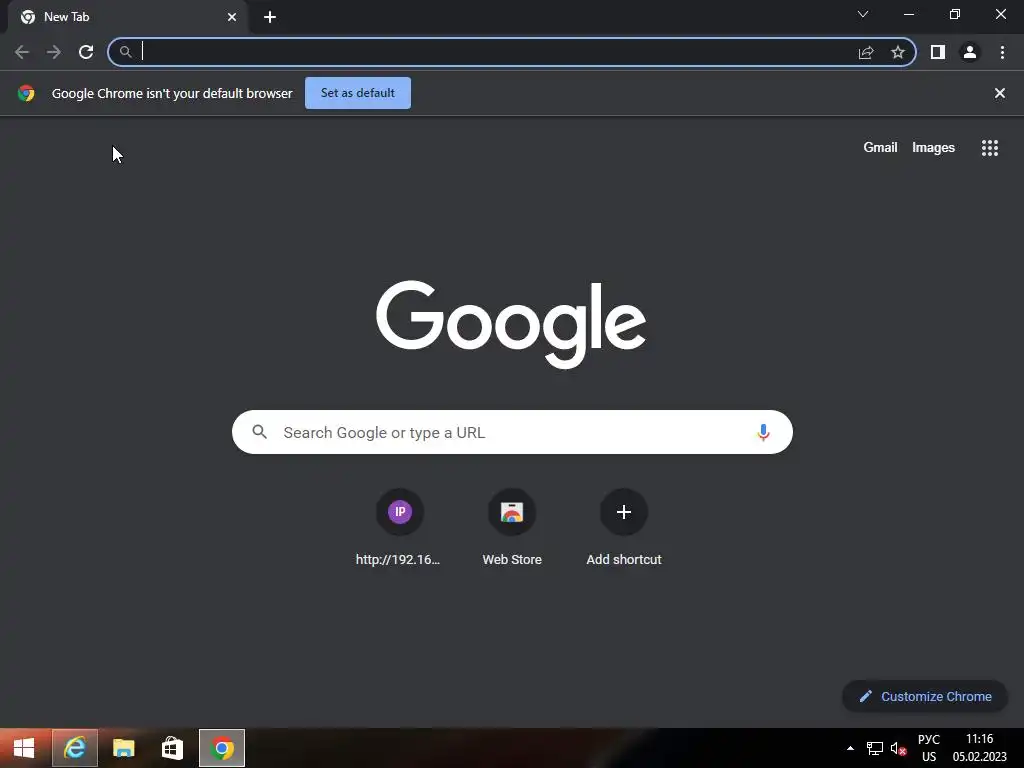Image resolution: width=1024 pixels, height=768 pixels.
Task: Open Chrome's three-dot menu
Action: pos(1002,52)
